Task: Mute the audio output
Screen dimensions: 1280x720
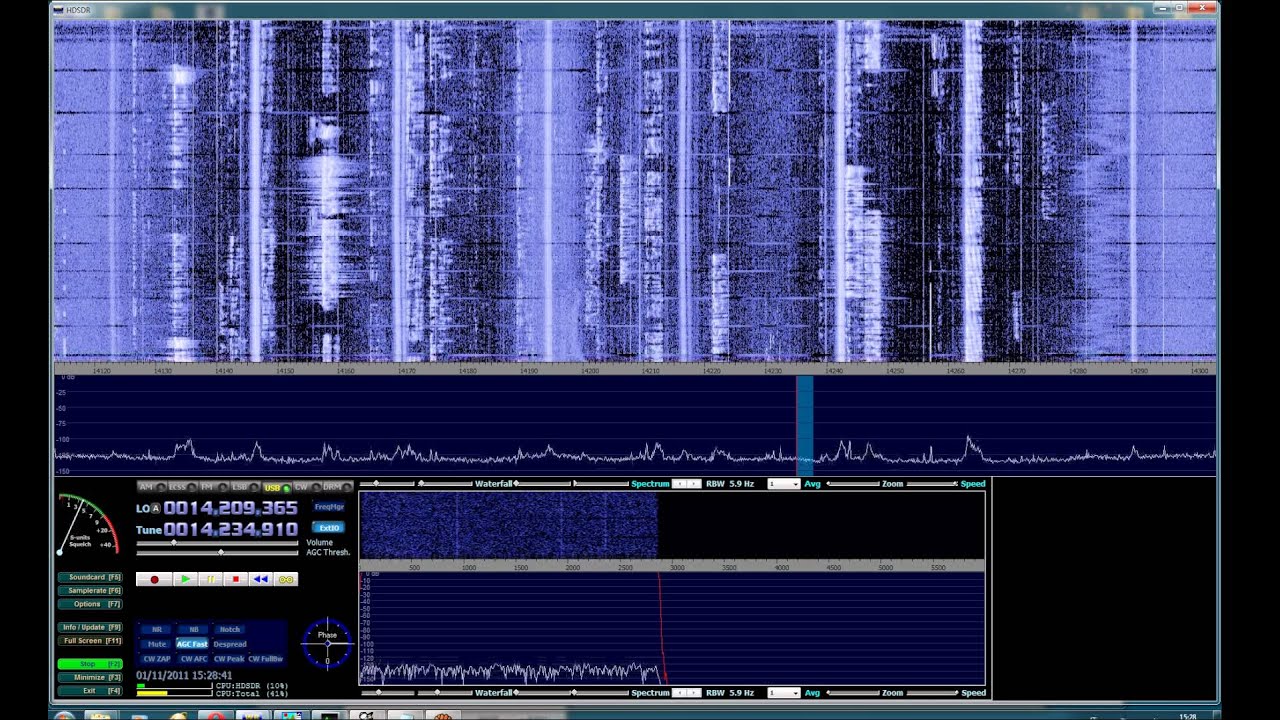Action: click(156, 644)
